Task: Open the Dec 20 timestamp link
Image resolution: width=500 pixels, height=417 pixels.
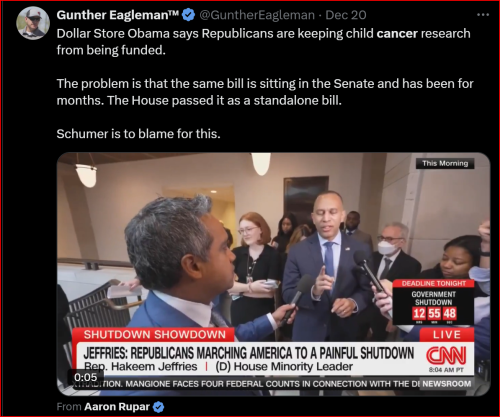Action: tap(346, 15)
